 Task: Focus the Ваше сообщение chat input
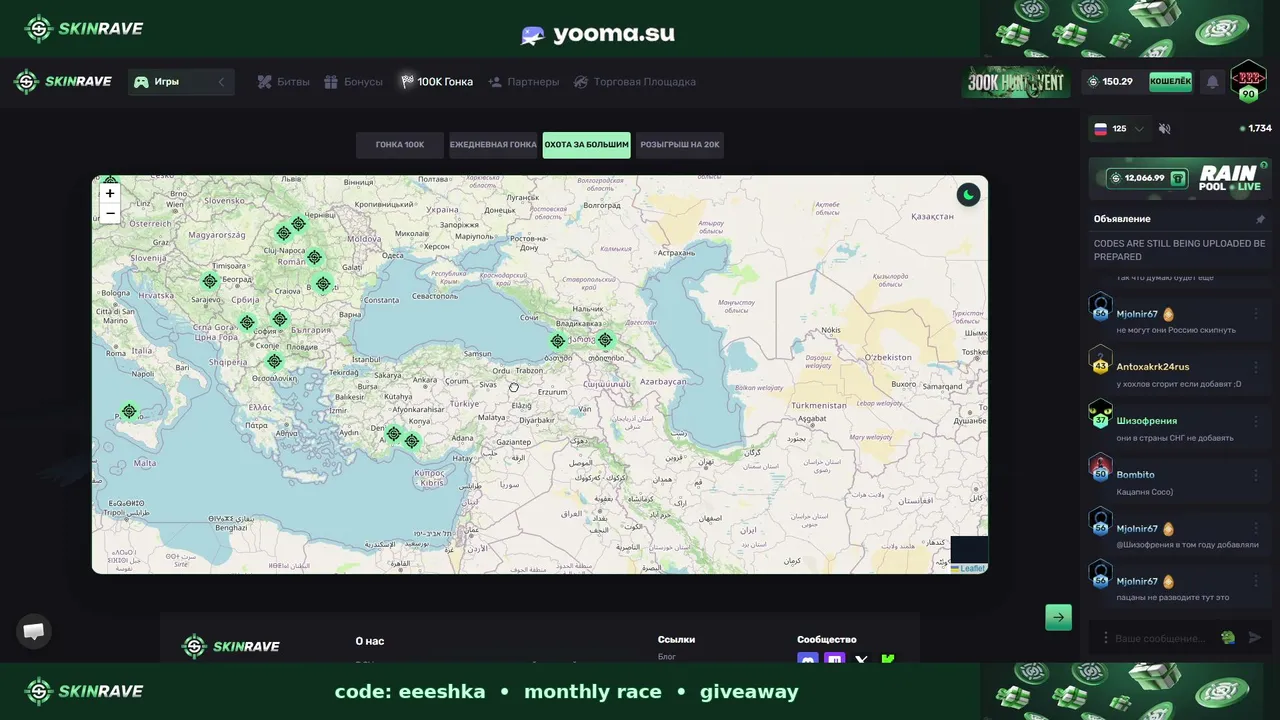[1162, 638]
